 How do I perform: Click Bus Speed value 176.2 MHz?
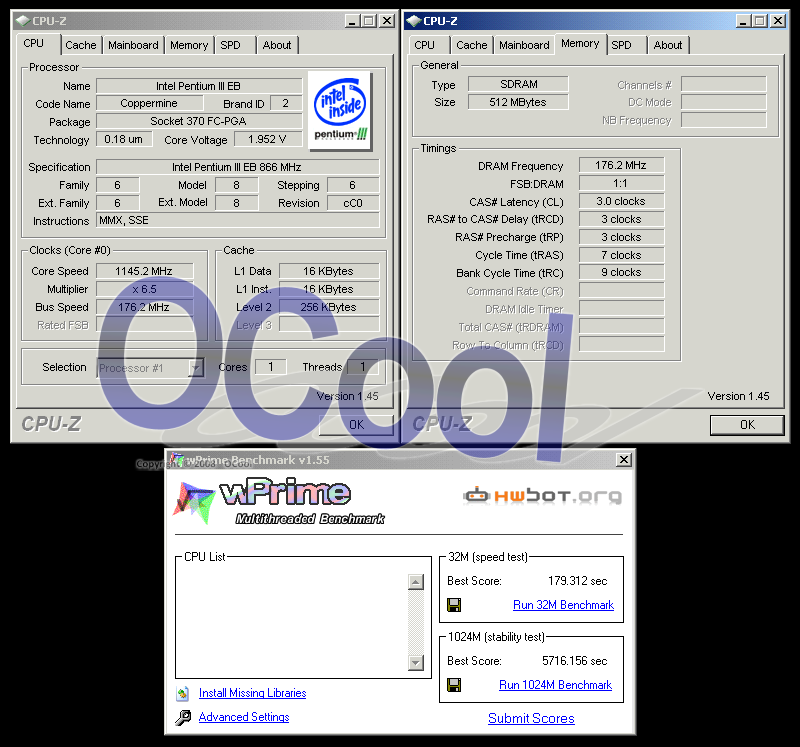144,307
